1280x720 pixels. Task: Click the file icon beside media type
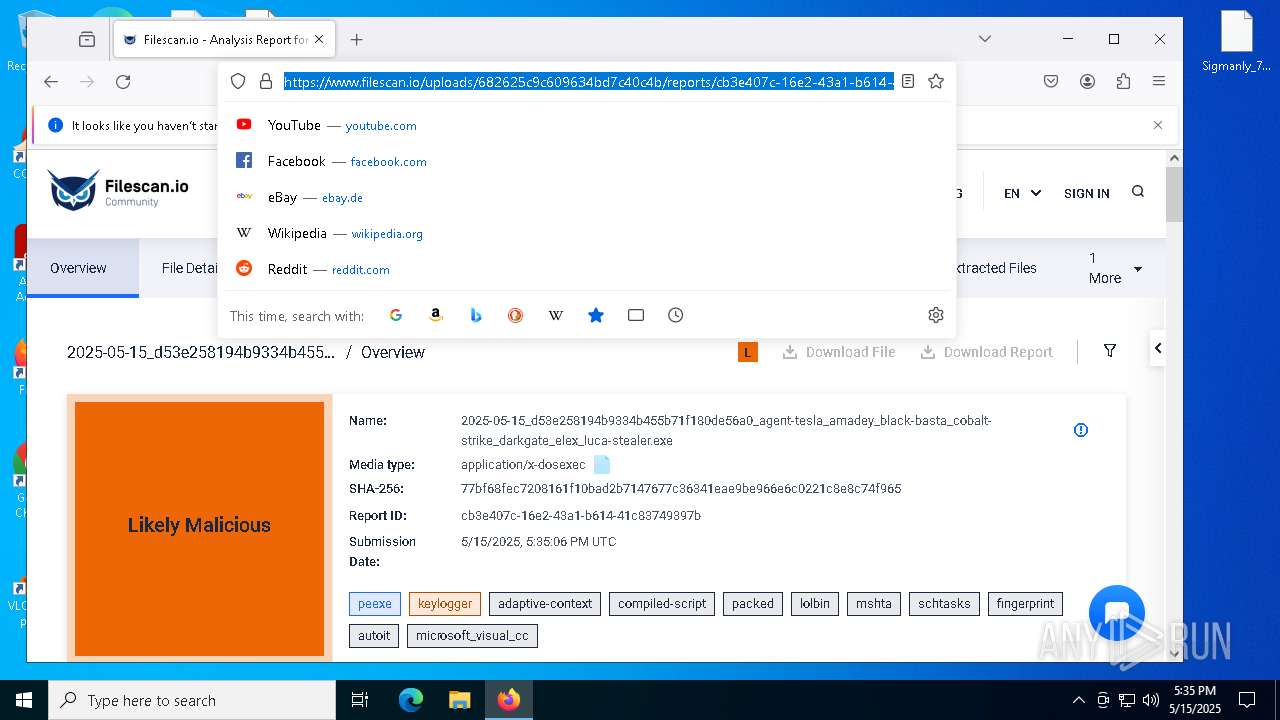[602, 465]
